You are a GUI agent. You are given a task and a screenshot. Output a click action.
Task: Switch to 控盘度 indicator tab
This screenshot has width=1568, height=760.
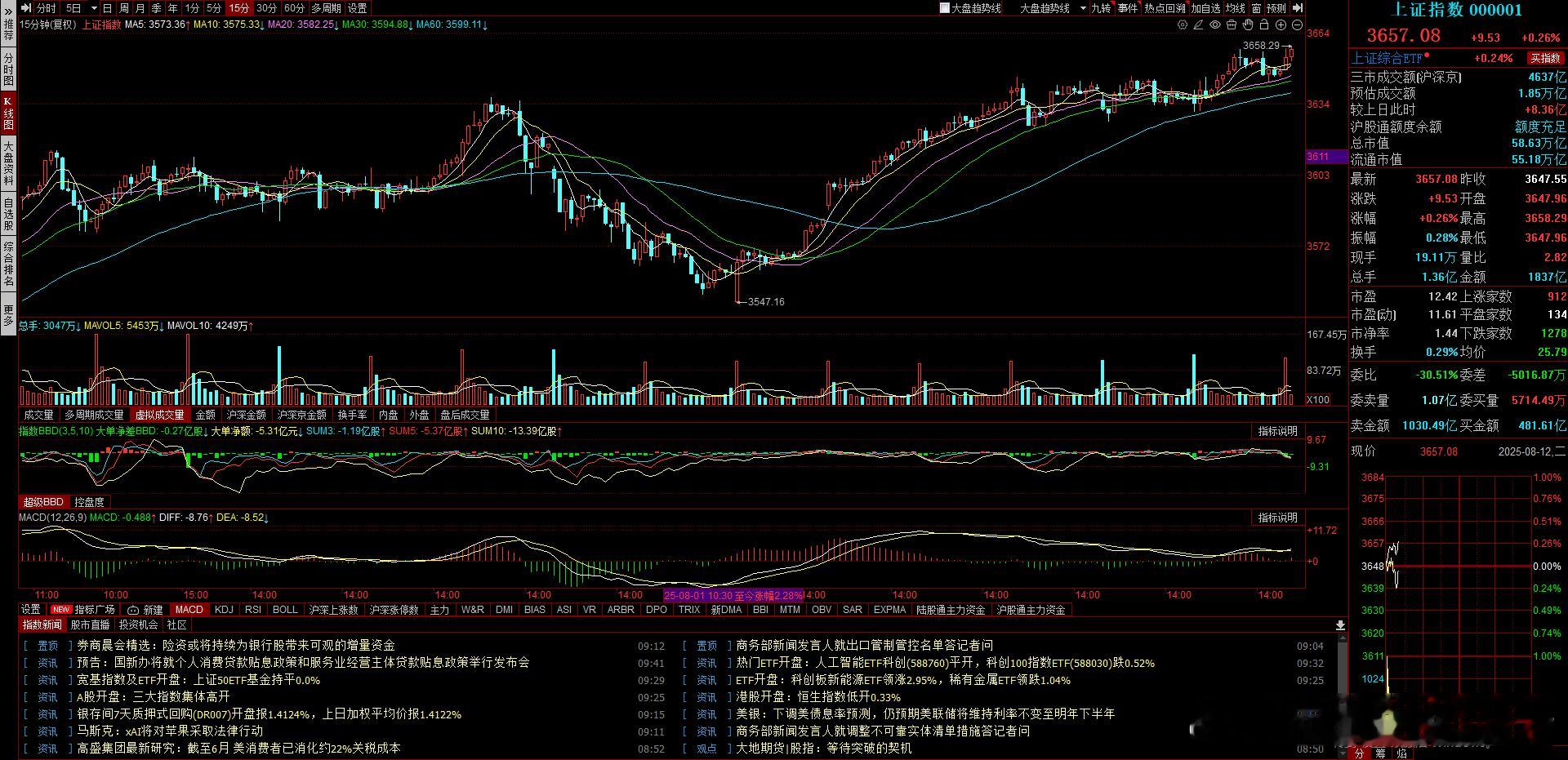[89, 502]
